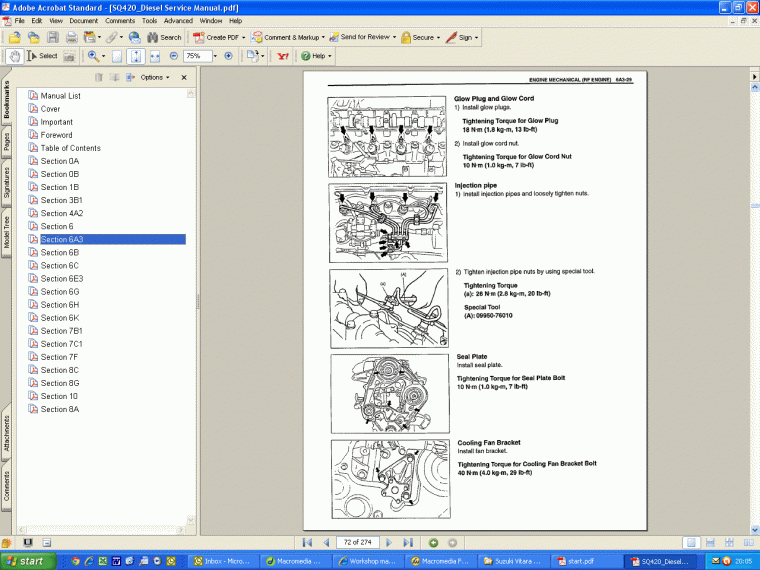
Task: Click the Print icon in the toolbar
Action: pyautogui.click(x=72, y=37)
